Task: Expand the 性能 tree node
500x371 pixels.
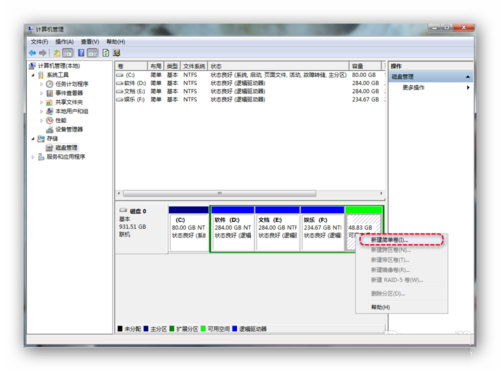Action: (x=41, y=120)
